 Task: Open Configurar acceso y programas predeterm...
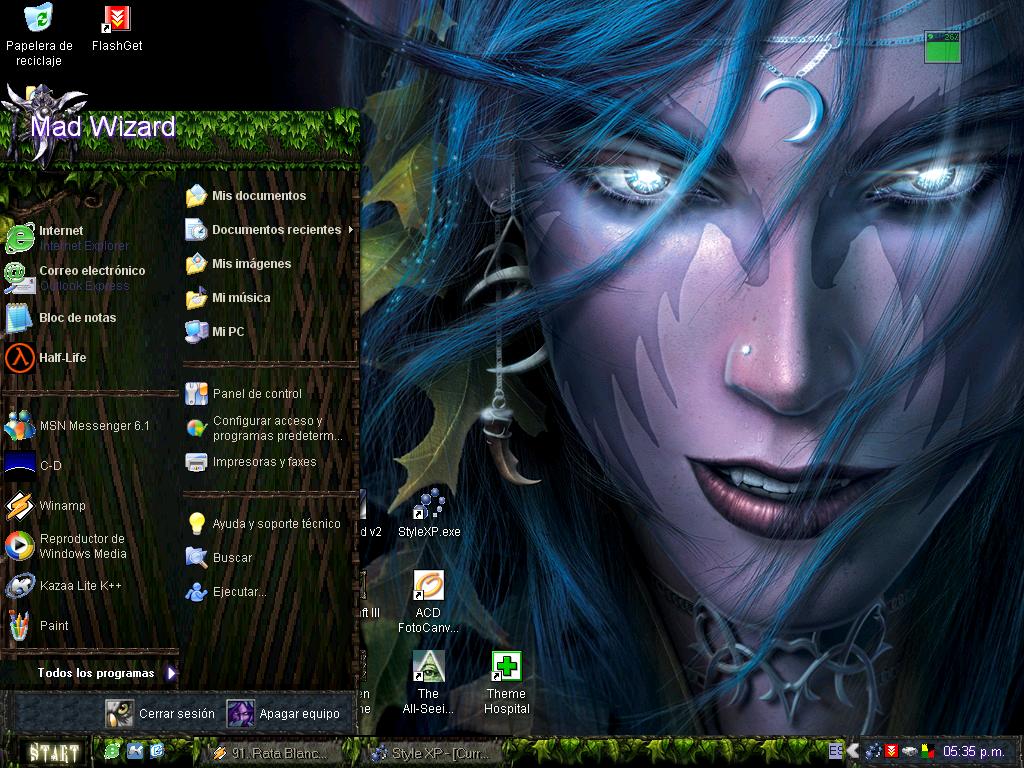(269, 428)
